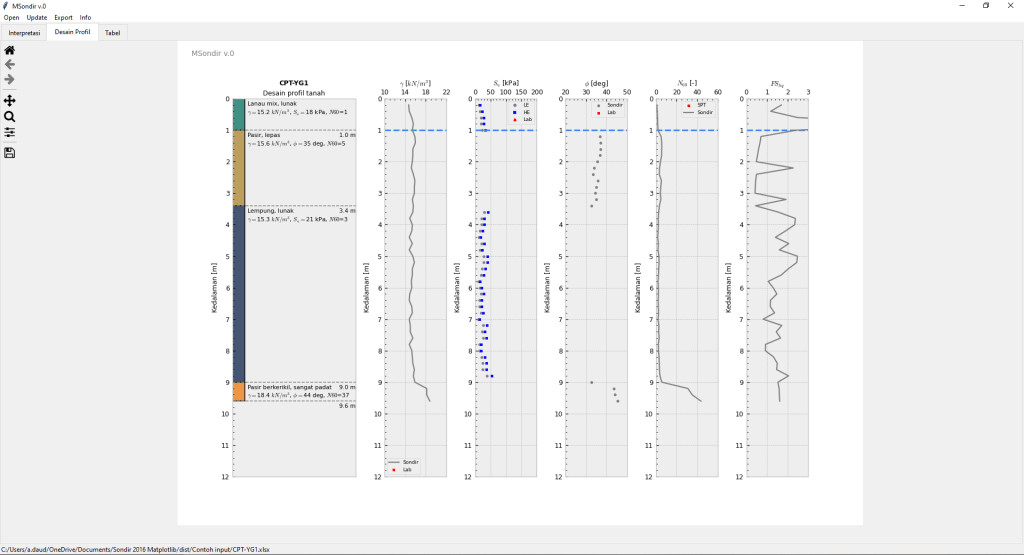Select the Desain Profil tab
This screenshot has width=1024, height=555.
[x=72, y=33]
